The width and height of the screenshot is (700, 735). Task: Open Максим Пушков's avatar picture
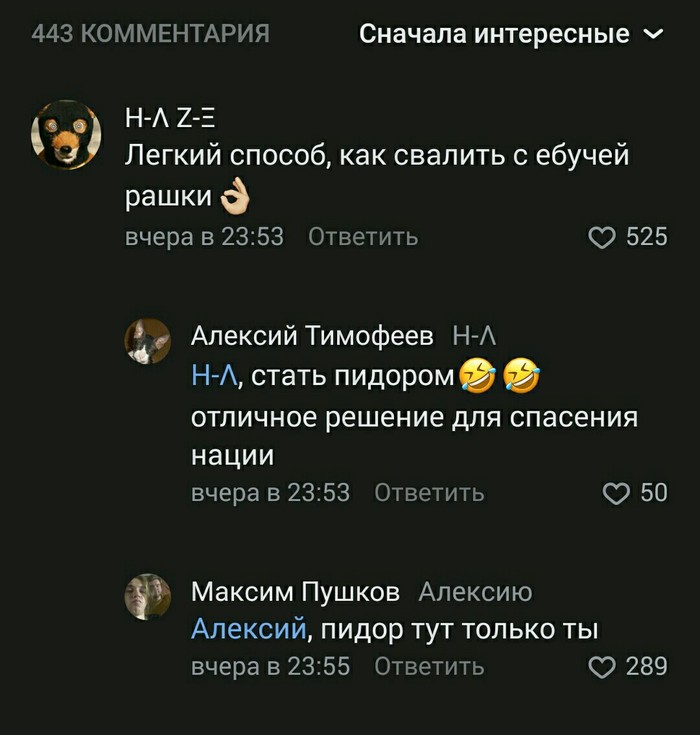click(148, 596)
